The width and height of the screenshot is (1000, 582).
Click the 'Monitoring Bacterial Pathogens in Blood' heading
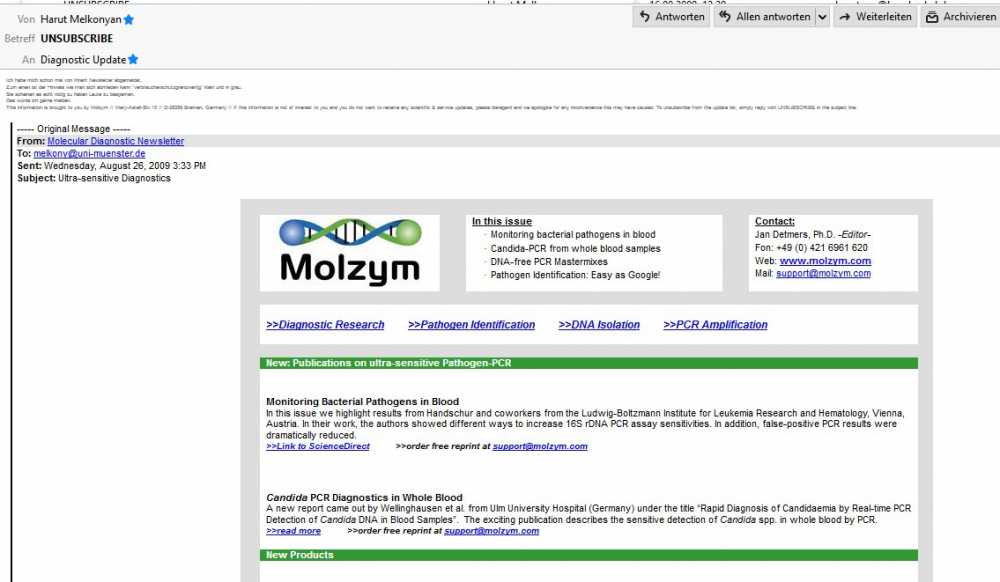pos(362,402)
